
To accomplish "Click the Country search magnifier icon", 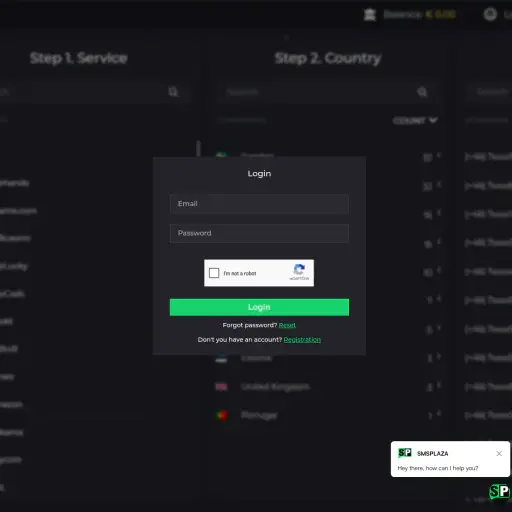I will pyautogui.click(x=422, y=92).
